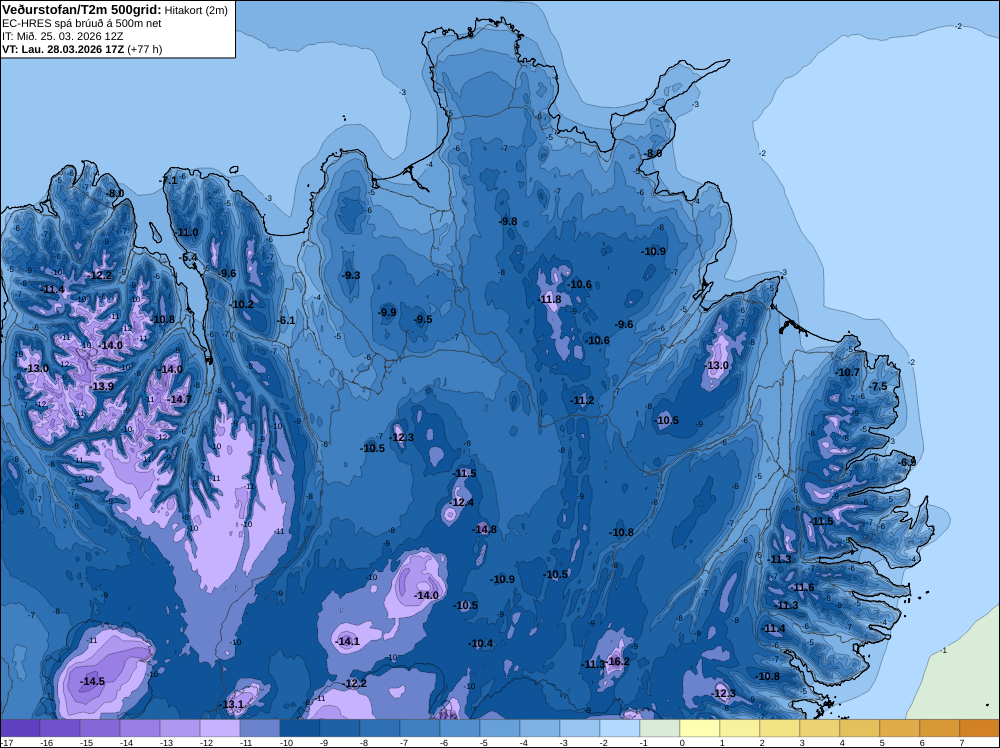The width and height of the screenshot is (1000, 748).
Task: Select the pale yellow legend swatch after 0
Action: click(700, 728)
